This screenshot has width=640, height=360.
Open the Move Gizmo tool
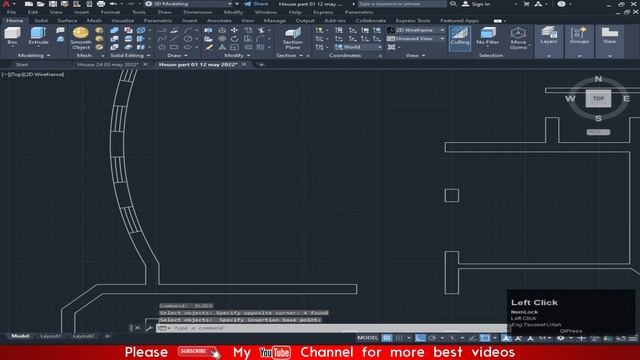tap(518, 38)
